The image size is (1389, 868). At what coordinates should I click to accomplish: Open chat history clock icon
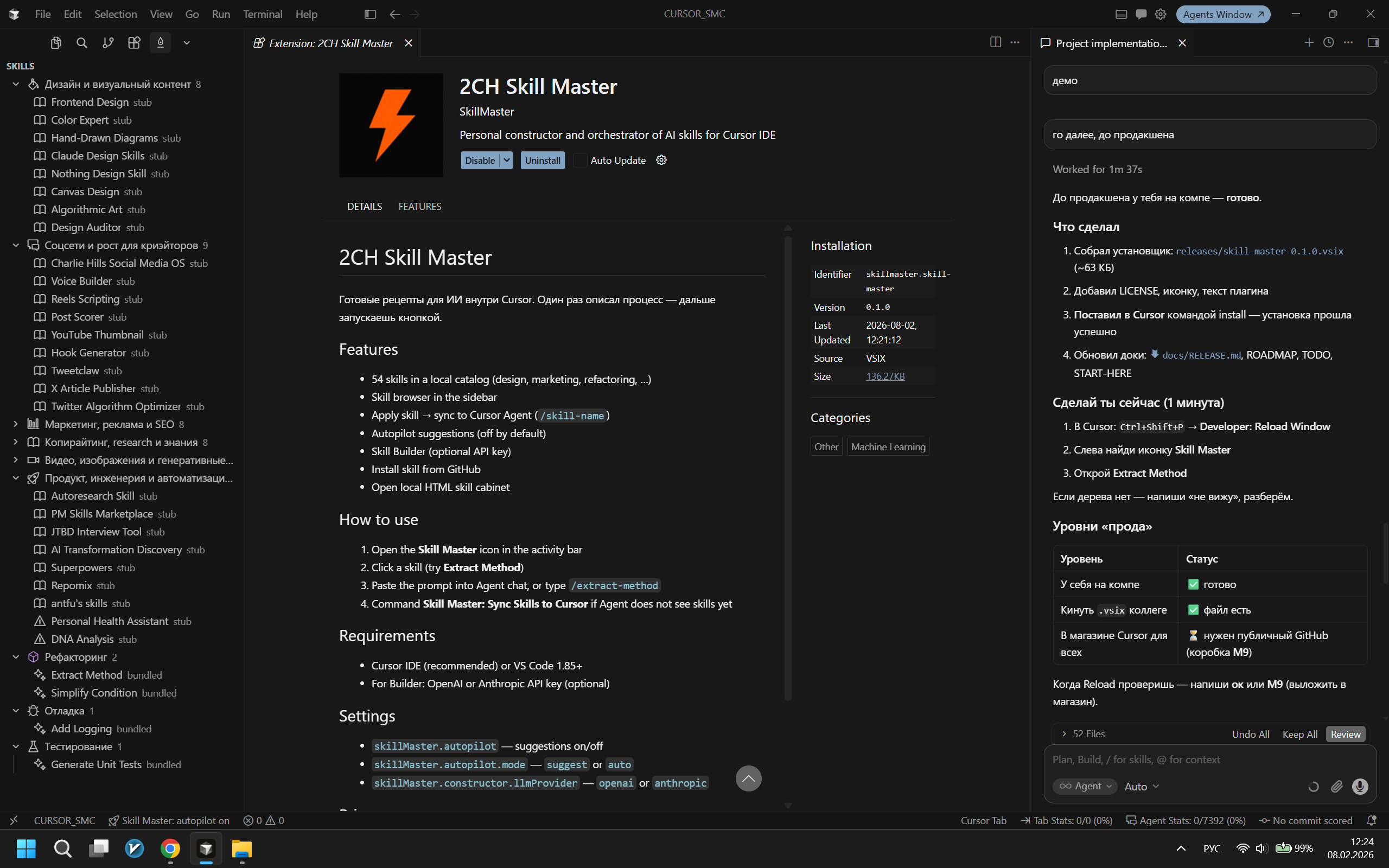(x=1328, y=42)
